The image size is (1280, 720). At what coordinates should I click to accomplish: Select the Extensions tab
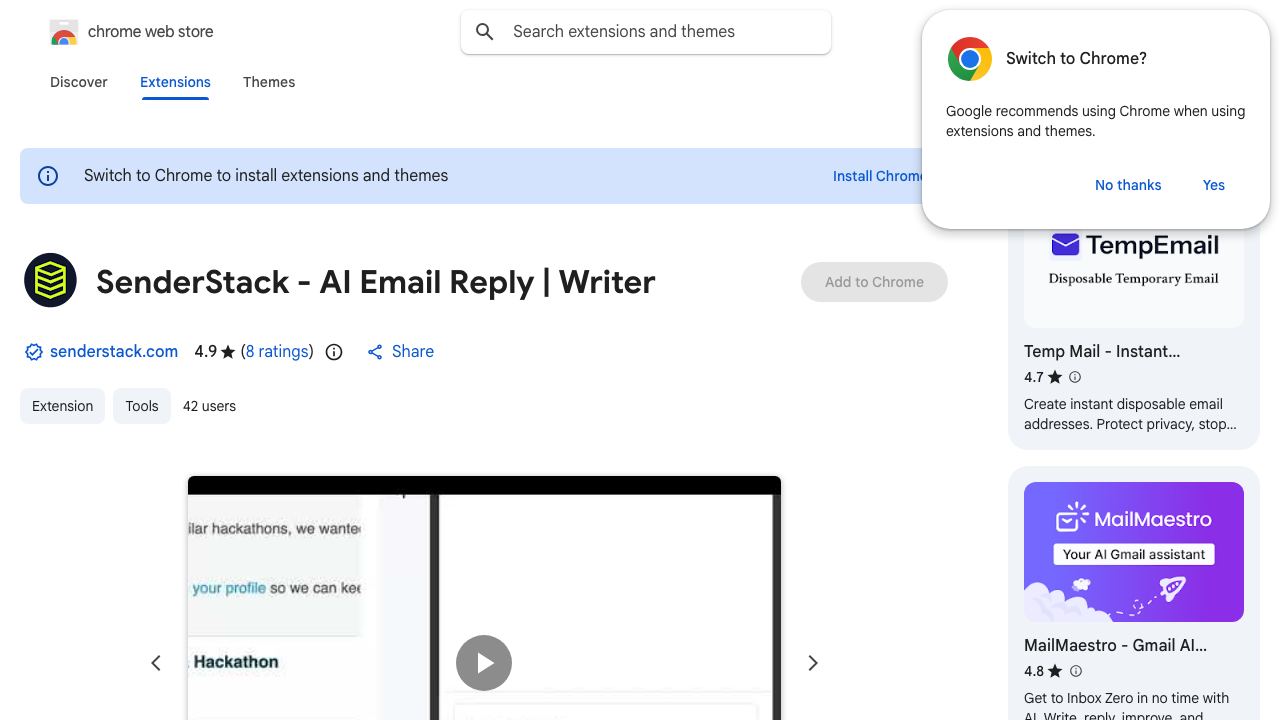(175, 82)
